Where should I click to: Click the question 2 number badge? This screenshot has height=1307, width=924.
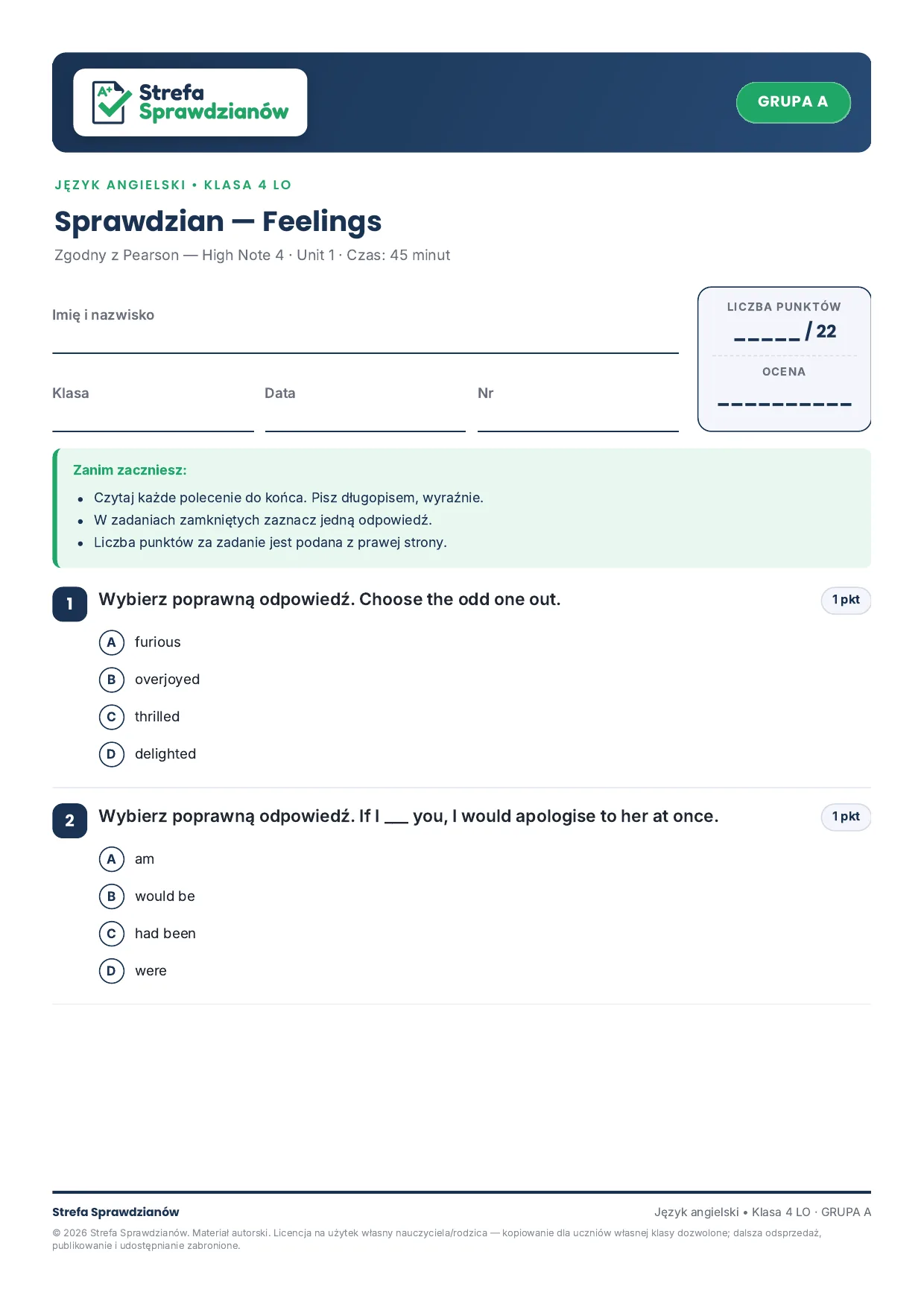point(70,821)
